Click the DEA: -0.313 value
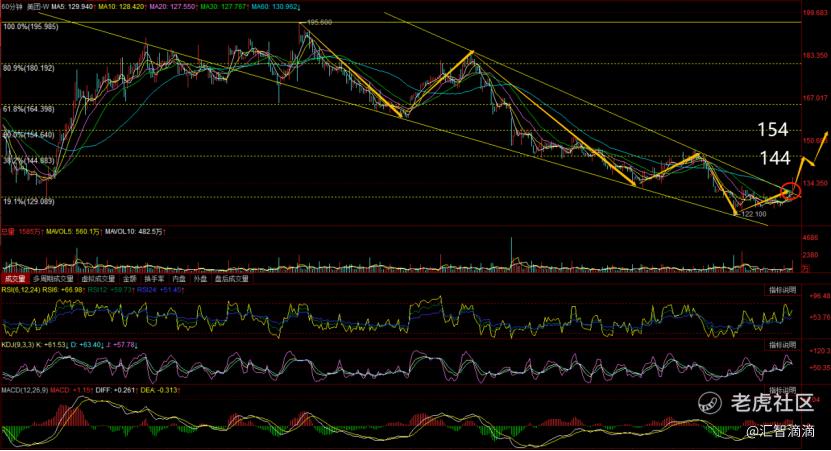This screenshot has height=451, width=831. click(160, 390)
